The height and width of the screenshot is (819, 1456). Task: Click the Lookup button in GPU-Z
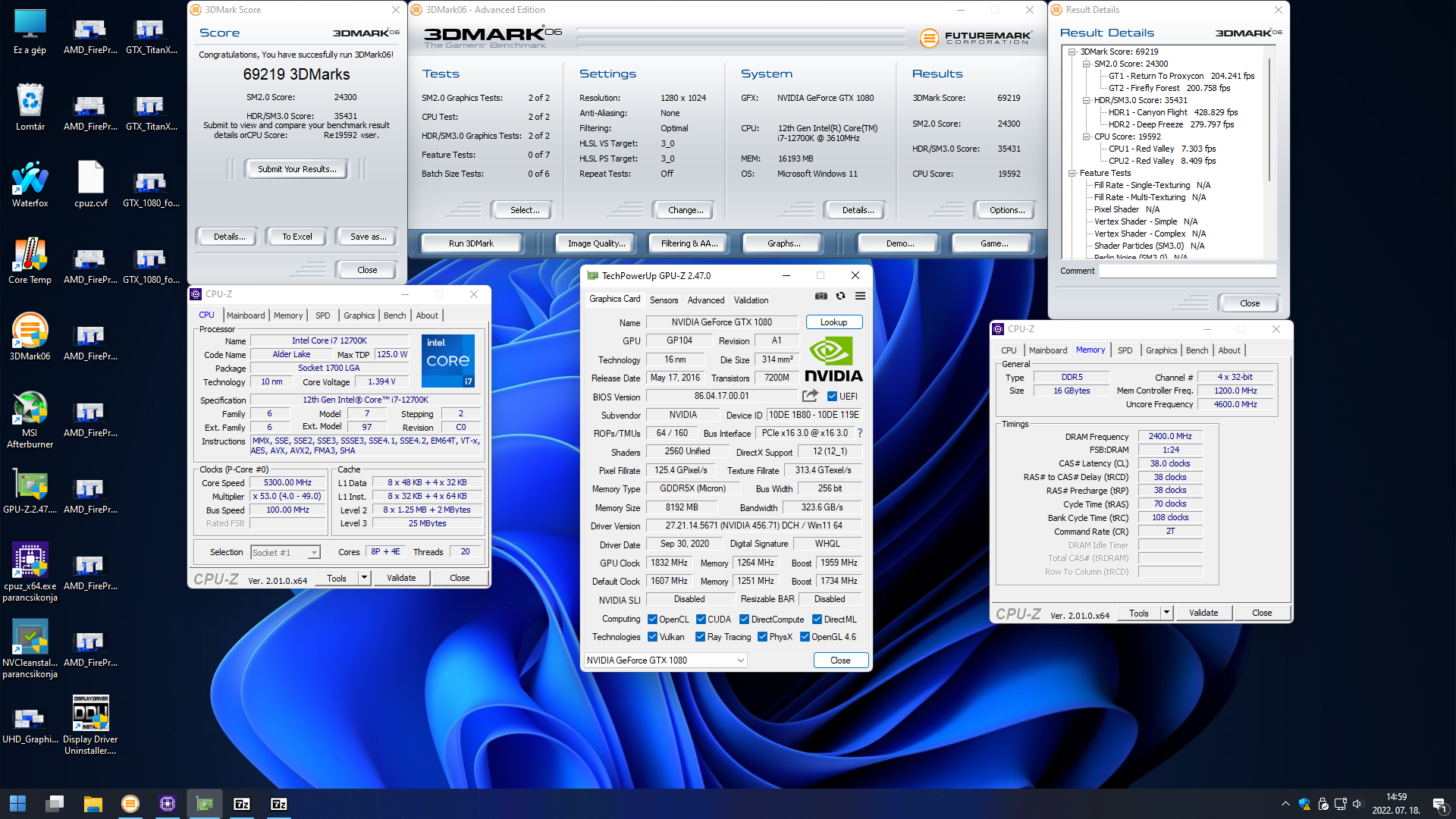point(833,322)
